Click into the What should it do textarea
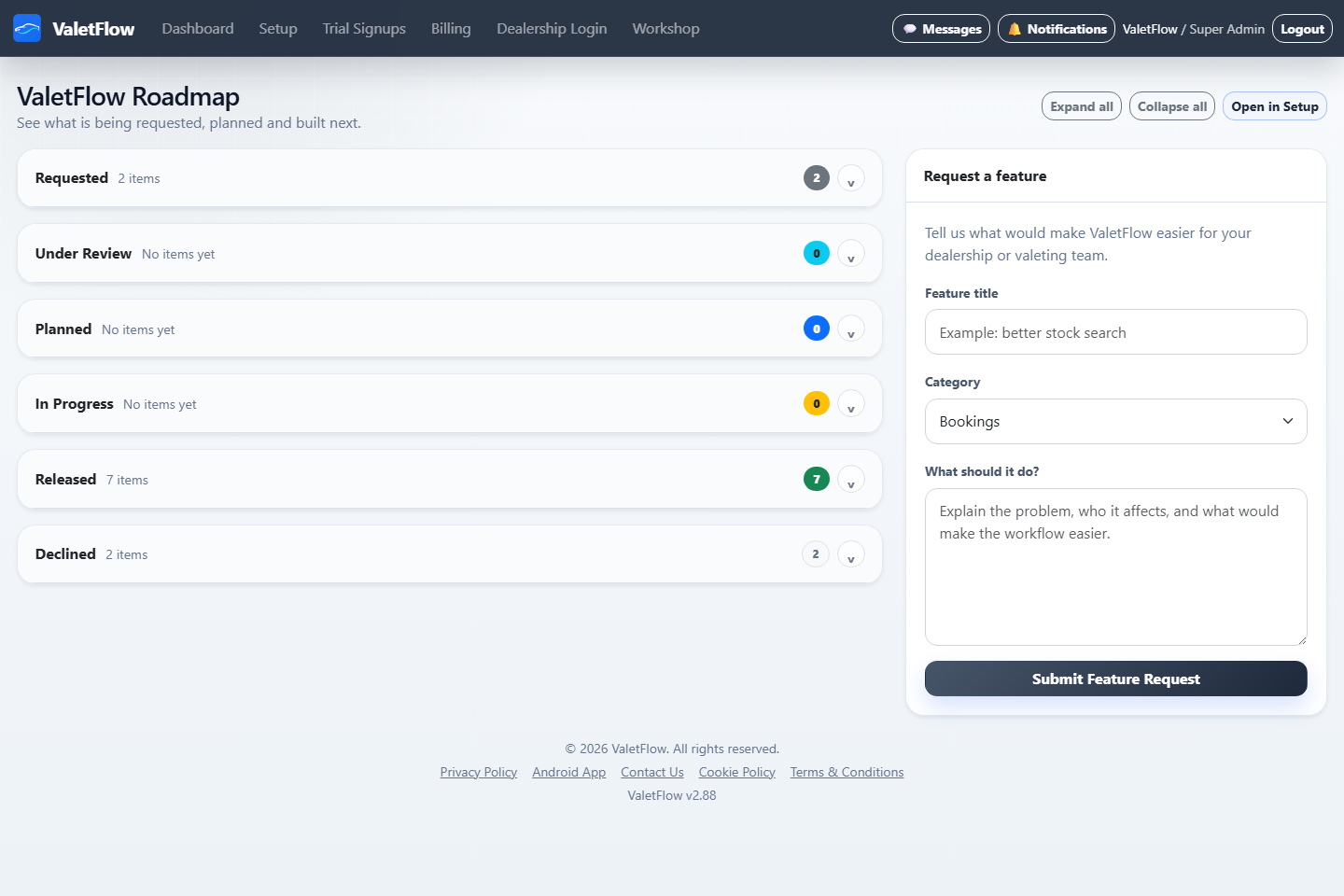Image resolution: width=1344 pixels, height=896 pixels. [1116, 567]
